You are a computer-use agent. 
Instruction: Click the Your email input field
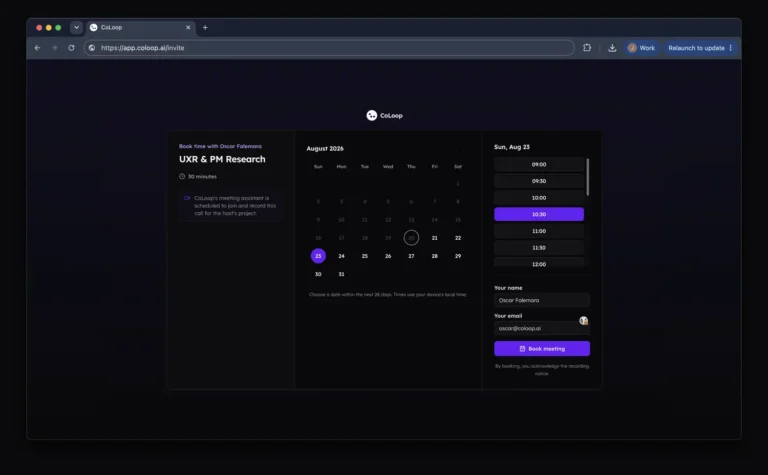(x=542, y=328)
